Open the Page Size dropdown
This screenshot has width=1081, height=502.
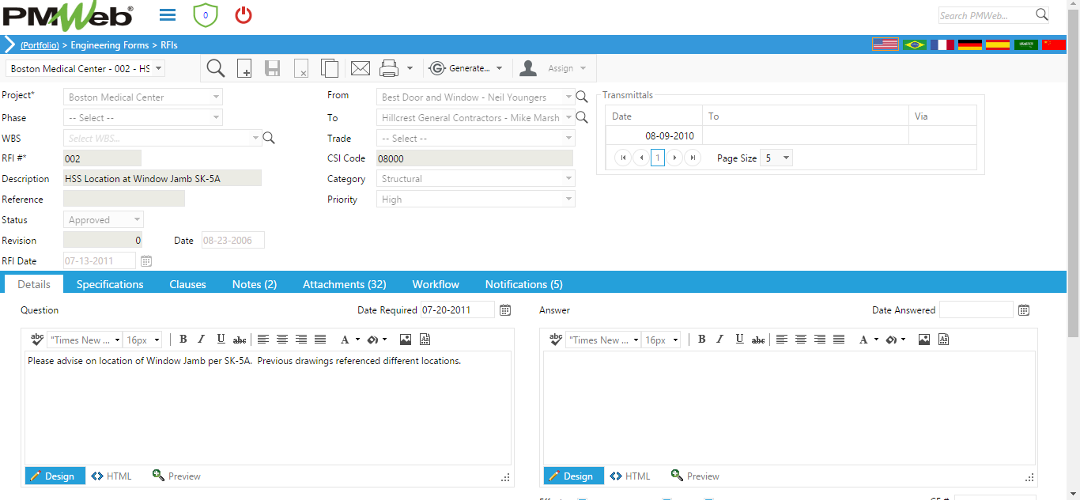click(x=787, y=158)
